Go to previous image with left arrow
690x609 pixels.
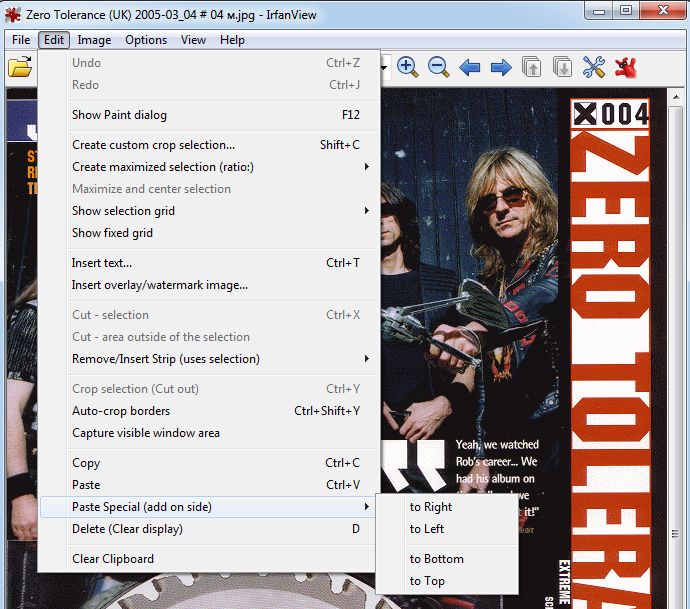pyautogui.click(x=470, y=68)
